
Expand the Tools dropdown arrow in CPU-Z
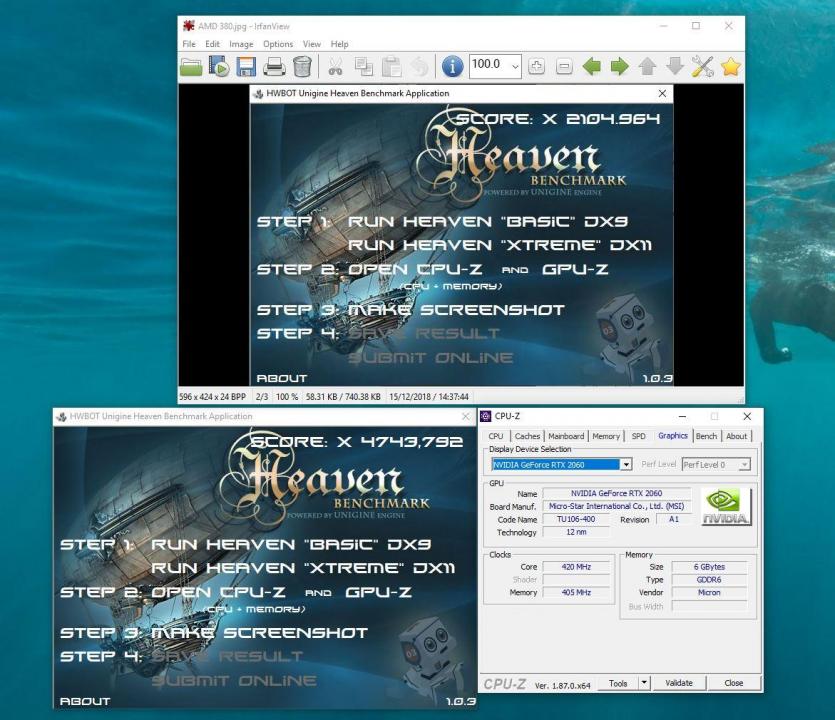point(644,683)
